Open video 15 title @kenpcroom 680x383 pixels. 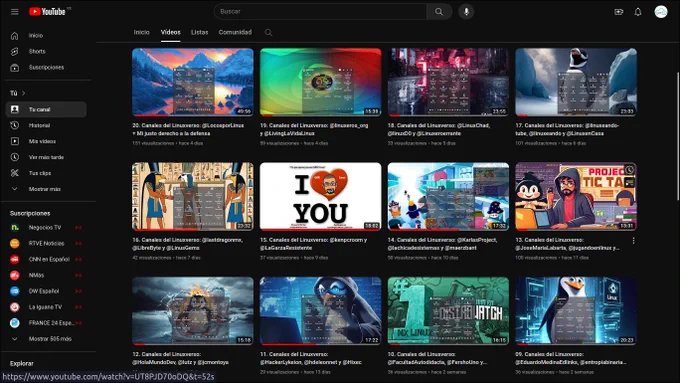click(x=314, y=244)
